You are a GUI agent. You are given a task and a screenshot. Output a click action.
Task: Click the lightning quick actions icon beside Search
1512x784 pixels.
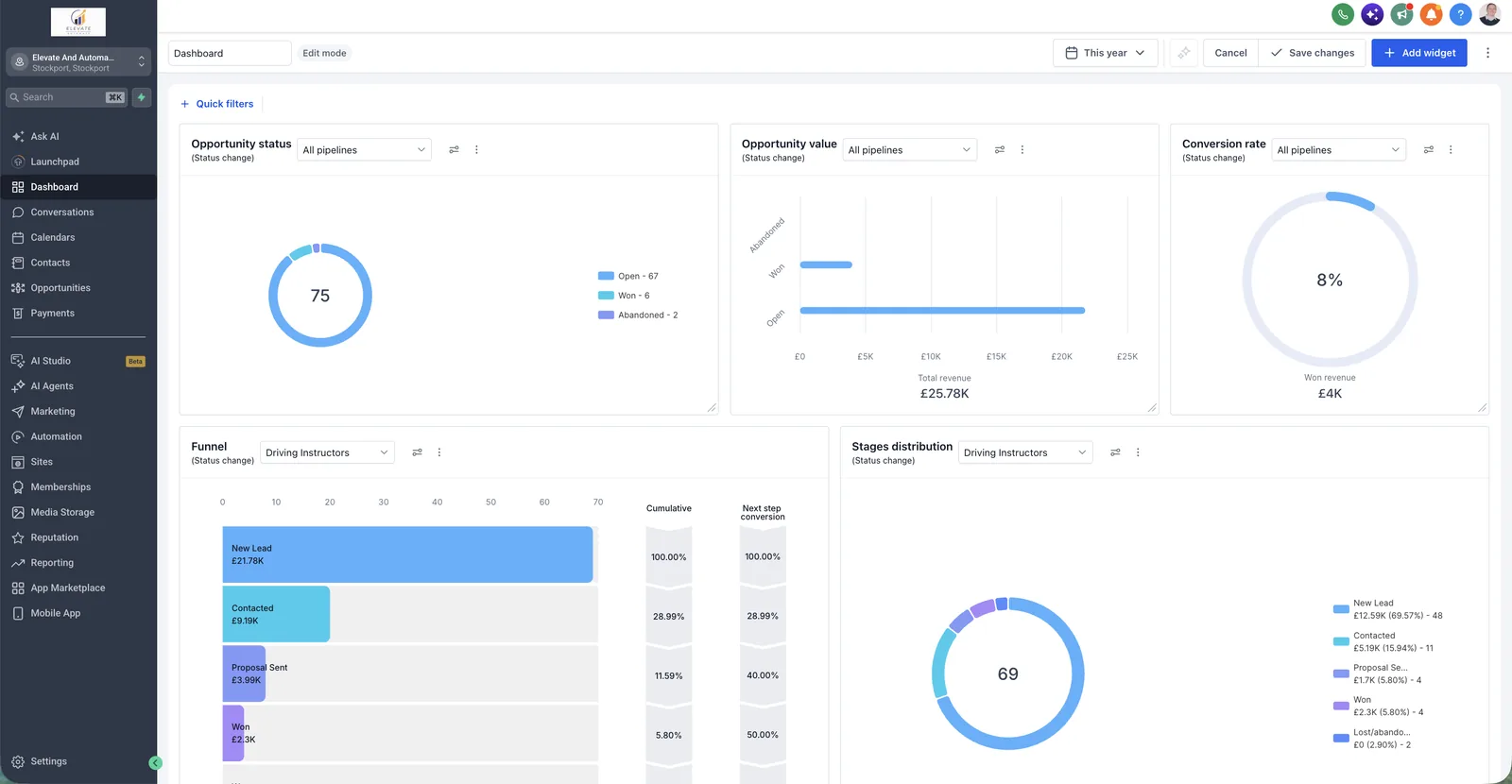click(142, 97)
